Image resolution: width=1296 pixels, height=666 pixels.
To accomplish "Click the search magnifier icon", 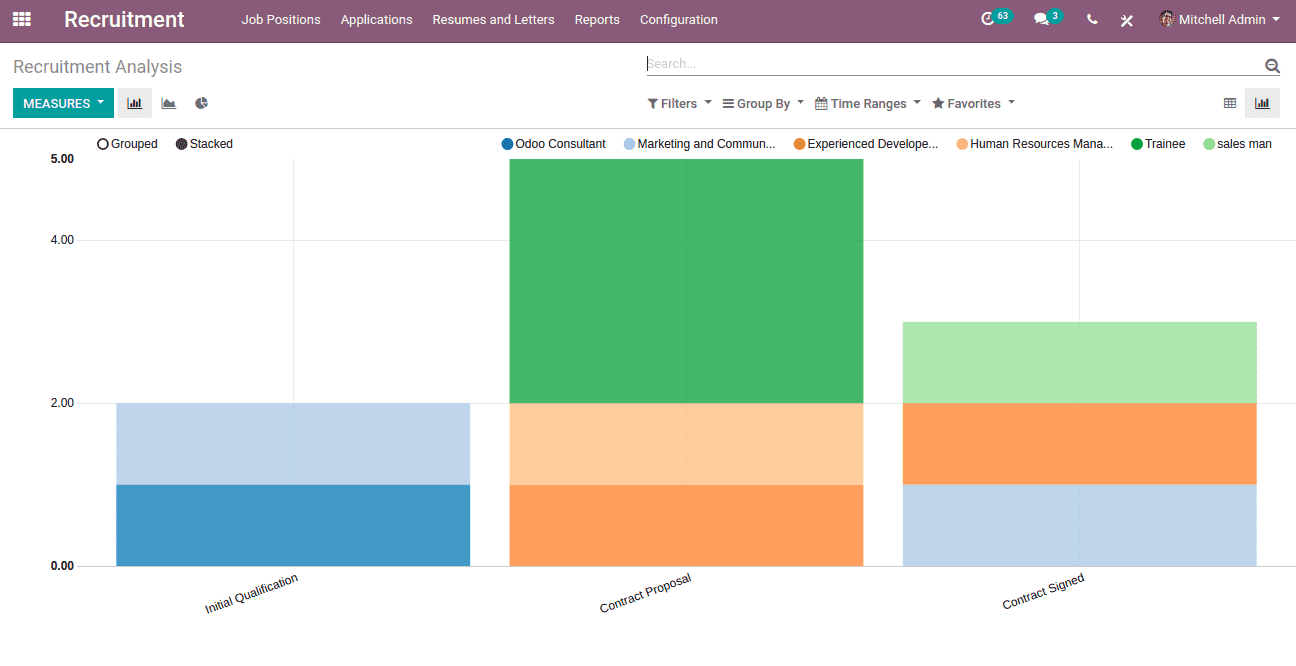I will click(1272, 65).
